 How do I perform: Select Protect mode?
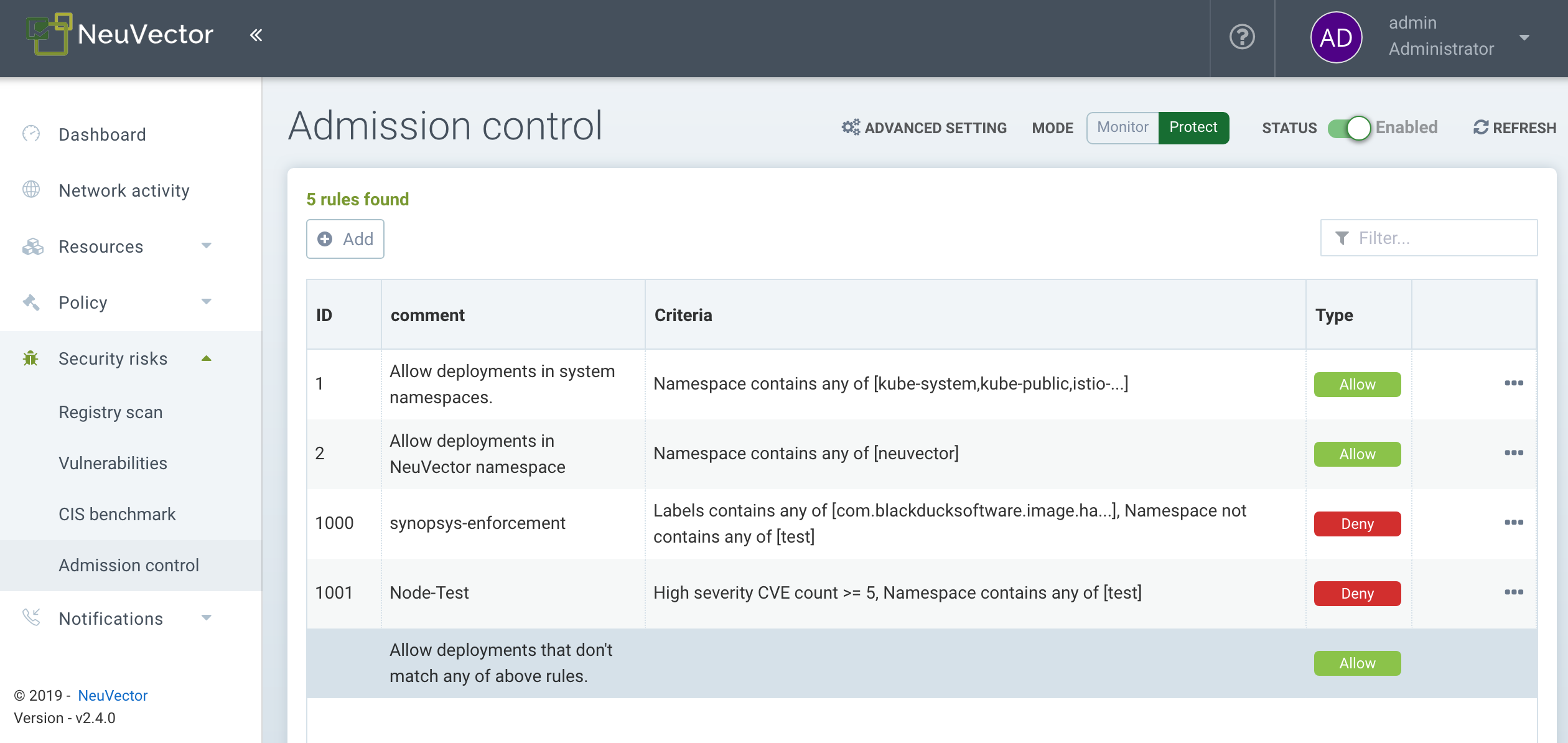(x=1193, y=128)
